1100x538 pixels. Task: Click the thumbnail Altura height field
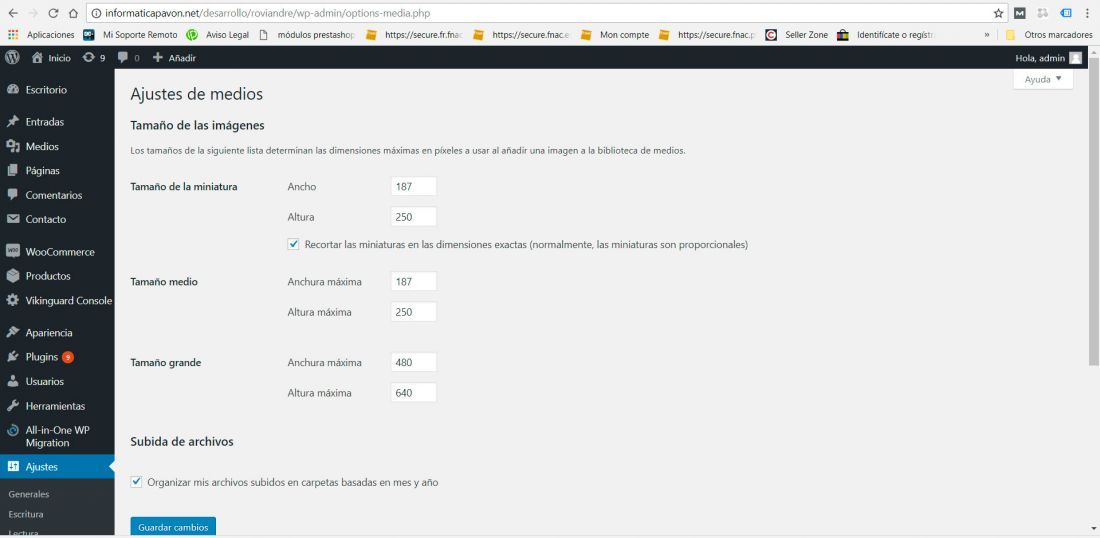[x=413, y=217]
